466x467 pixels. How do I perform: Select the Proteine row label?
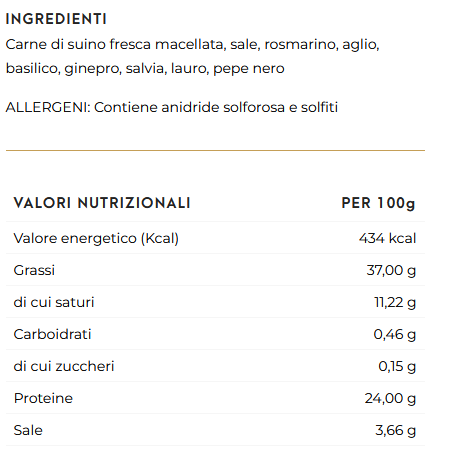coord(43,398)
